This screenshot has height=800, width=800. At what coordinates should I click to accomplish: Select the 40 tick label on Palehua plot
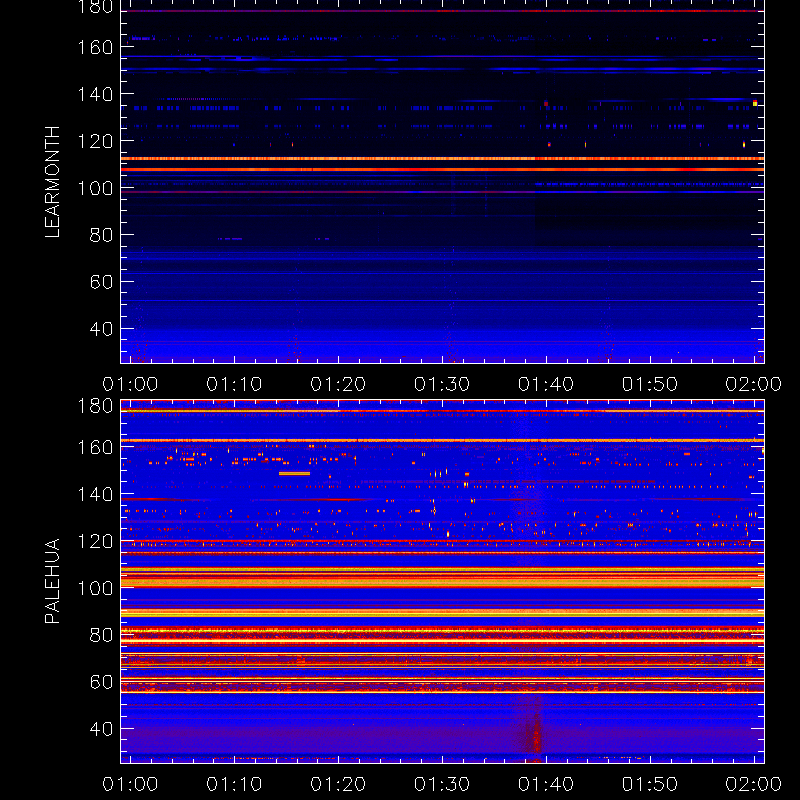point(101,729)
